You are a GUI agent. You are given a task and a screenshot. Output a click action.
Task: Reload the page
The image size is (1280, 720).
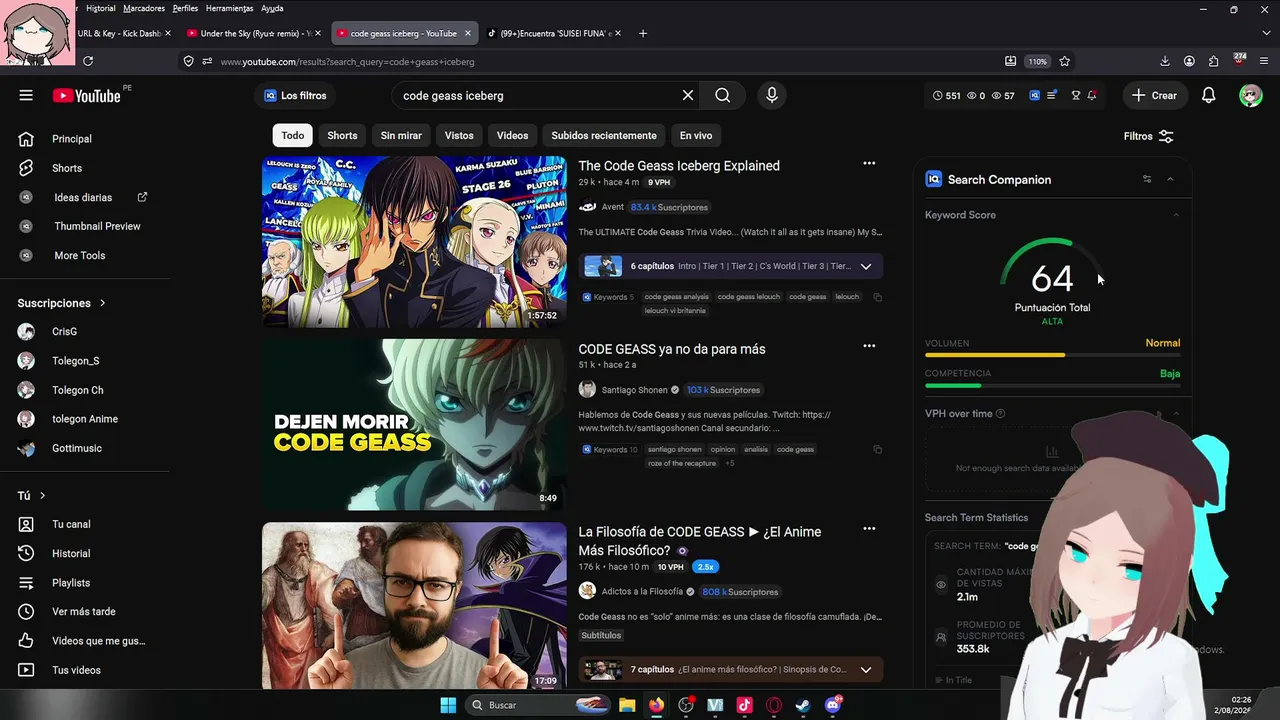[88, 61]
